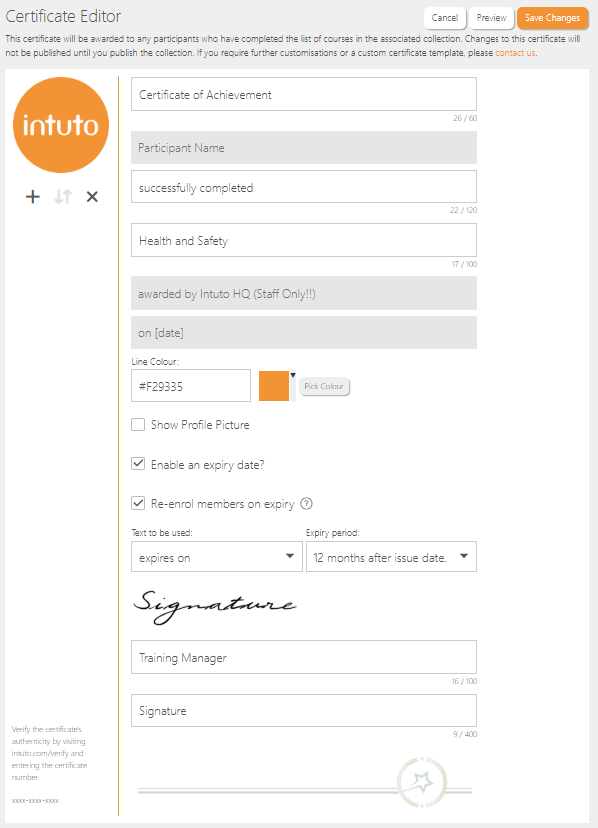Click the Pick Colour button
The width and height of the screenshot is (598, 828).
pos(324,387)
